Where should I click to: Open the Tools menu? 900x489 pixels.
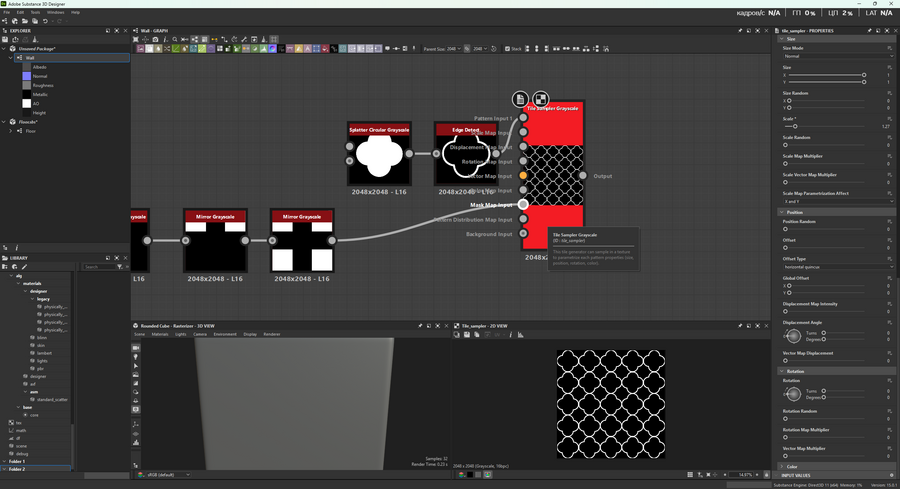[x=33, y=12]
